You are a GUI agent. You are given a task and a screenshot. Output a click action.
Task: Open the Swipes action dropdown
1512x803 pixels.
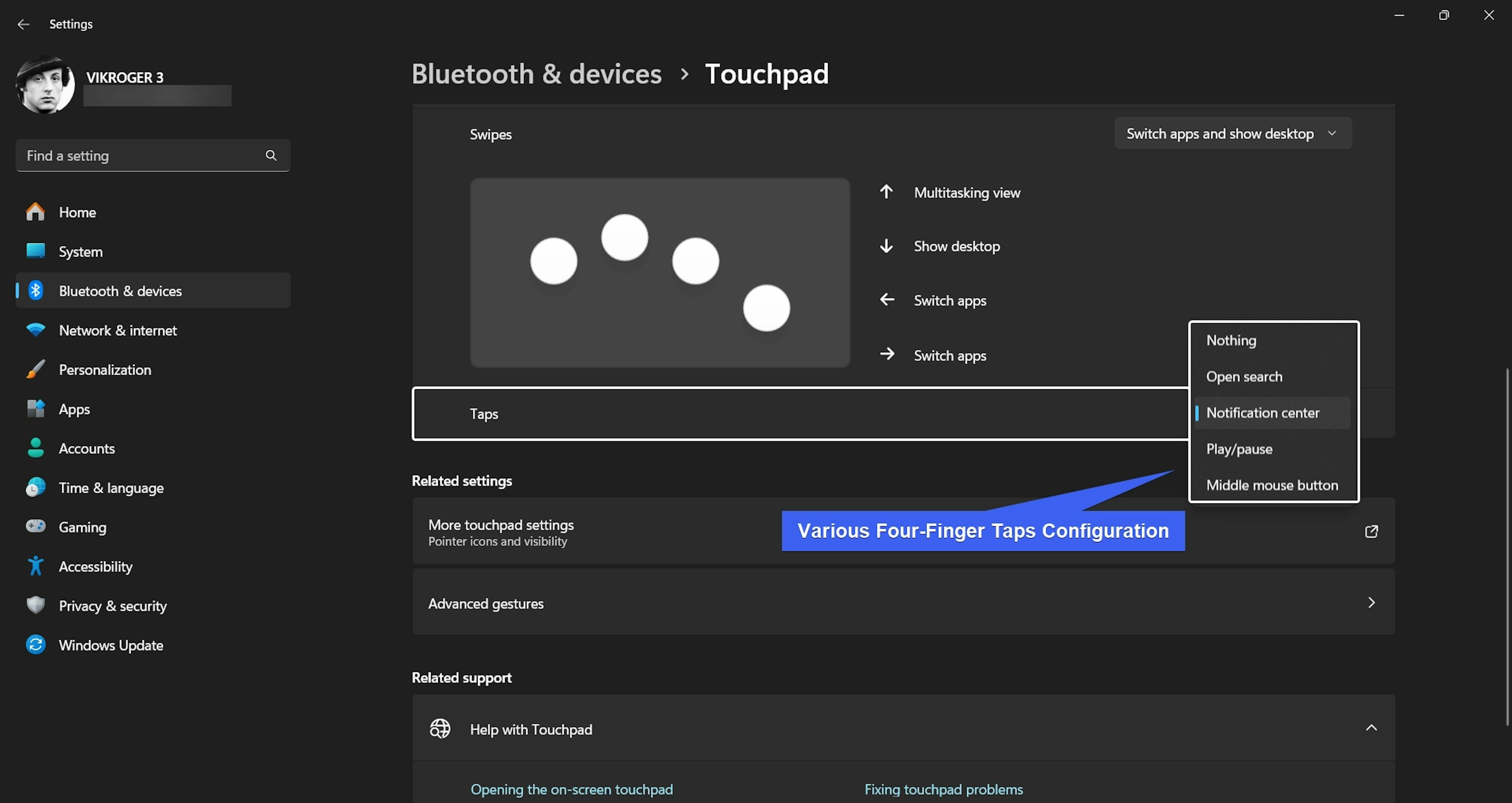click(x=1232, y=134)
